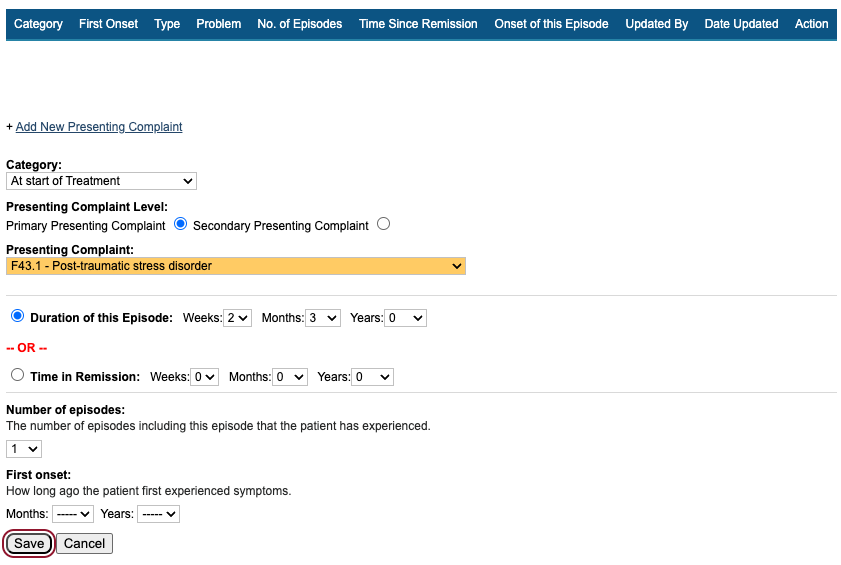Click the Cancel button
The image size is (841, 565).
84,544
